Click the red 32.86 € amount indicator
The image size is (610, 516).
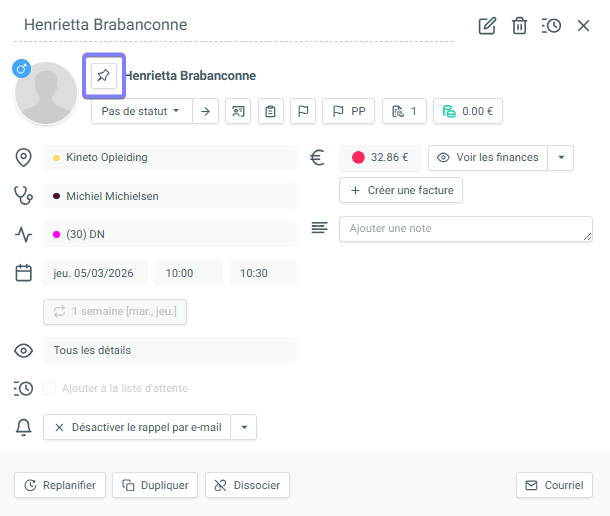380,157
